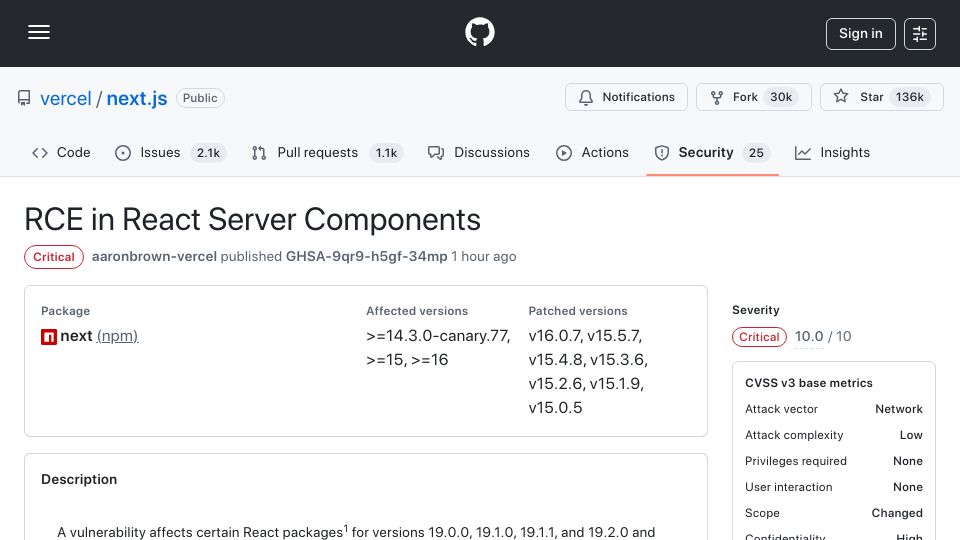The image size is (960, 540).
Task: Open the Code tab
Action: pyautogui.click(x=61, y=152)
